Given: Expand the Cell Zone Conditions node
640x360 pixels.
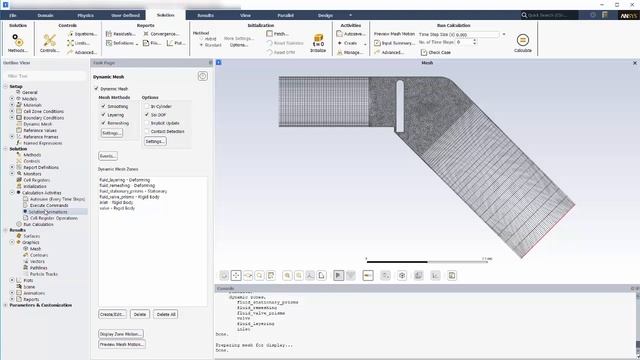Looking at the screenshot, I should 12,111.
